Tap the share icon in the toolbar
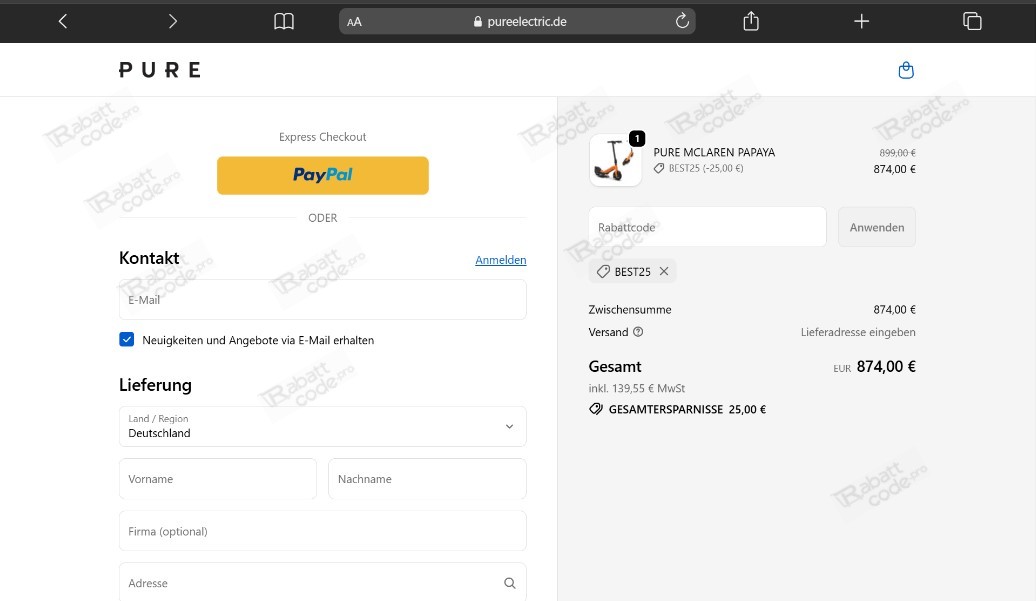The width and height of the screenshot is (1036, 601). [751, 21]
